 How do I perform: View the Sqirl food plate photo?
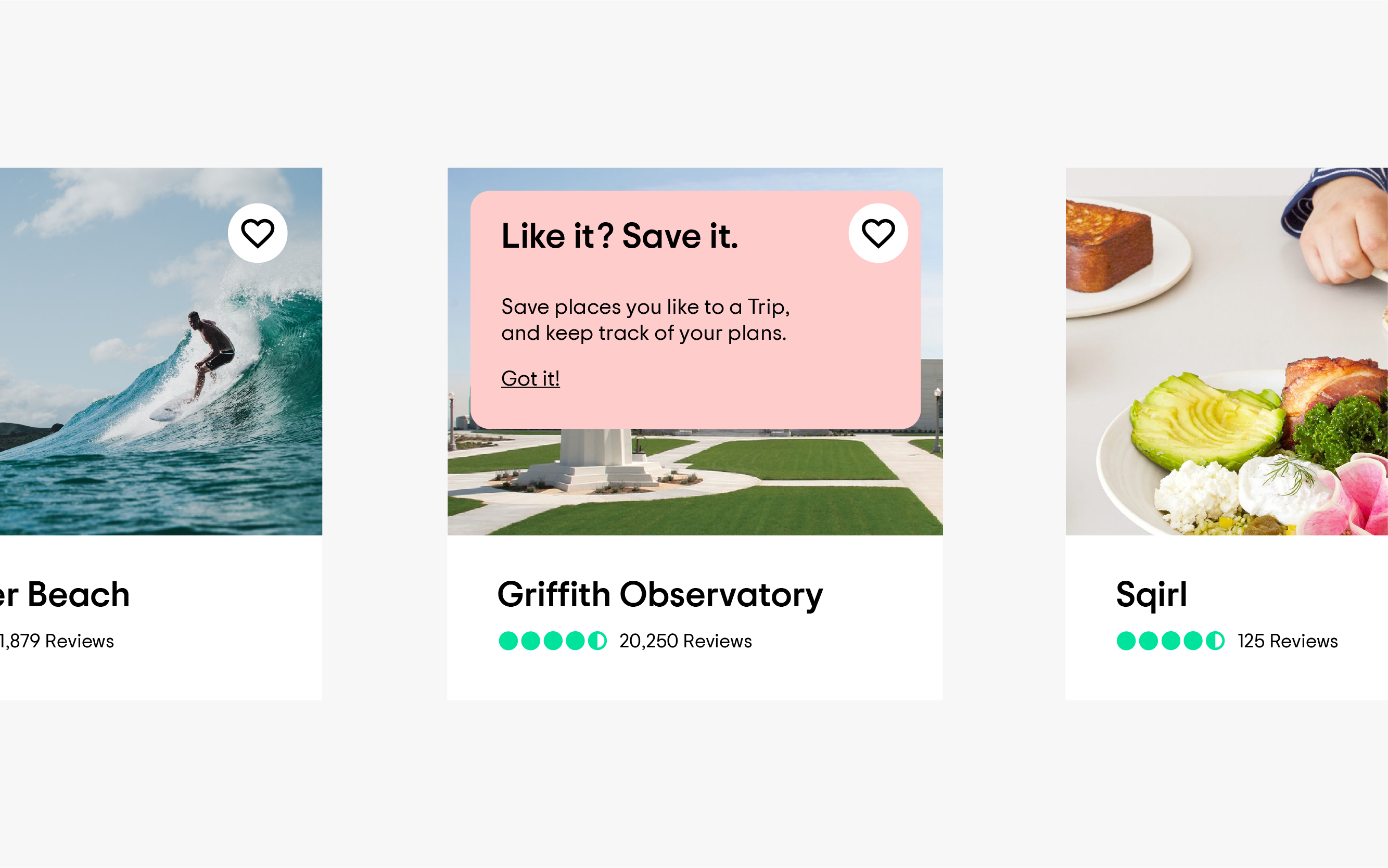[x=1226, y=351]
